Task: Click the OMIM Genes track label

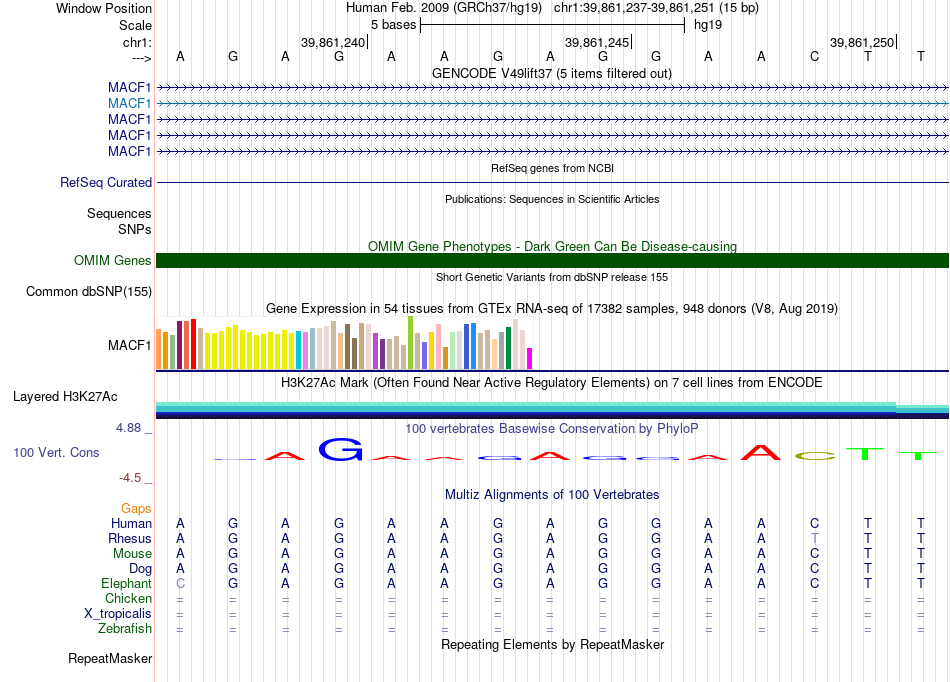Action: coord(112,260)
